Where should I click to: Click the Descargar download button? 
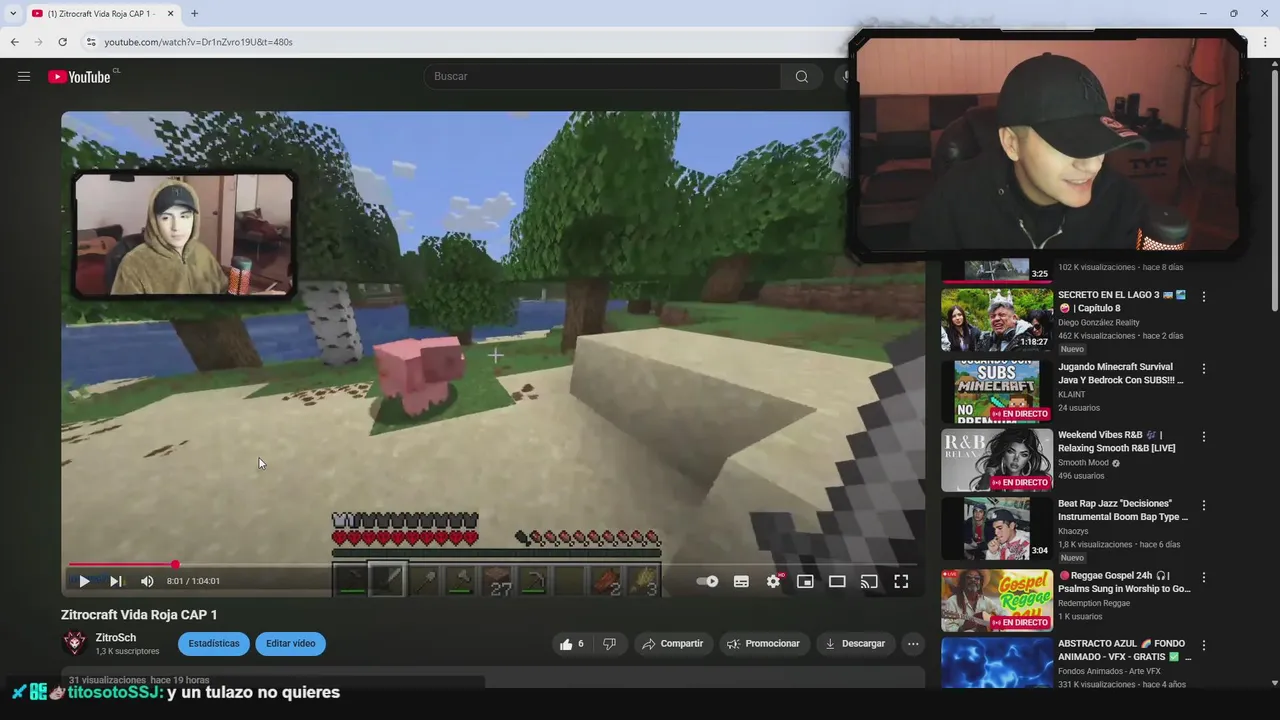[855, 644]
